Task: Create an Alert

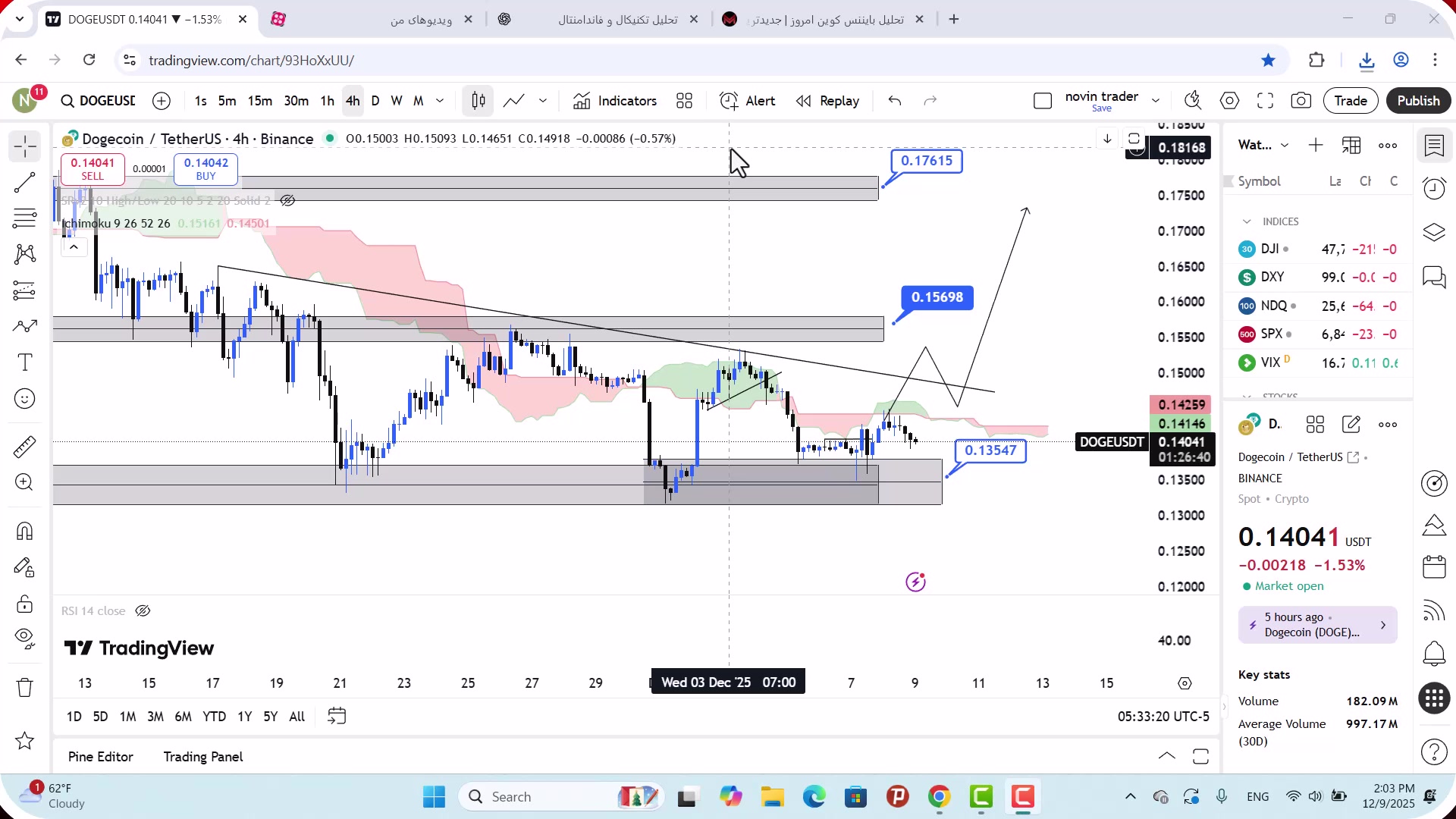Action: 748,101
